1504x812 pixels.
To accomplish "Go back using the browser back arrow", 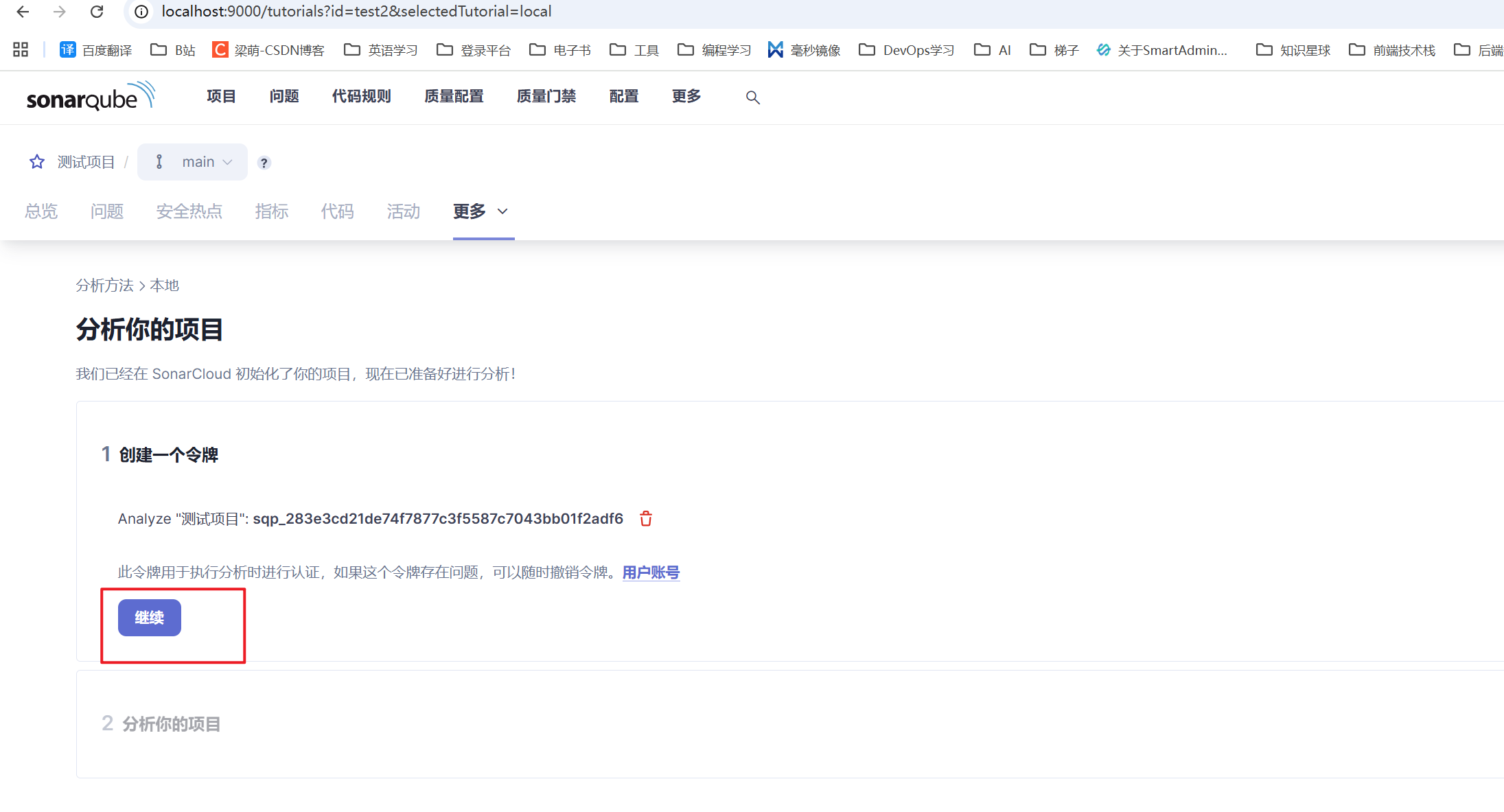I will pos(23,12).
